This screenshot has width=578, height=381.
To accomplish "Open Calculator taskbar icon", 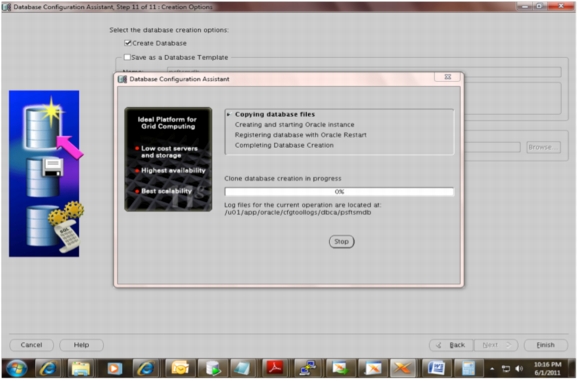I will tap(468, 368).
